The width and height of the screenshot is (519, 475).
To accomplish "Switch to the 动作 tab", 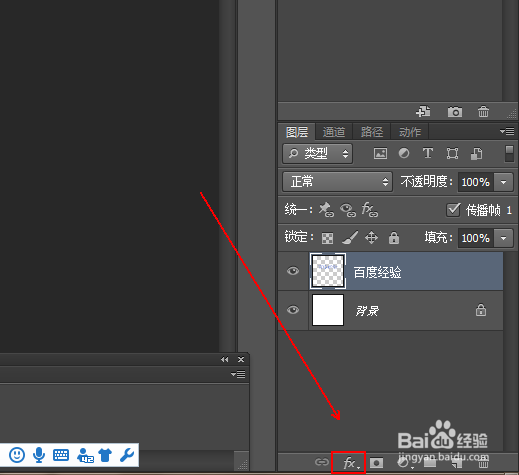I will (x=410, y=132).
